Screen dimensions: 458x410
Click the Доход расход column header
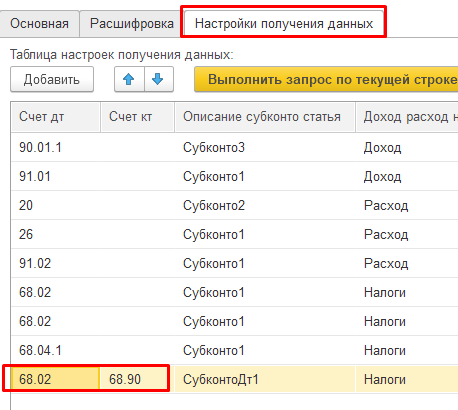click(x=407, y=117)
